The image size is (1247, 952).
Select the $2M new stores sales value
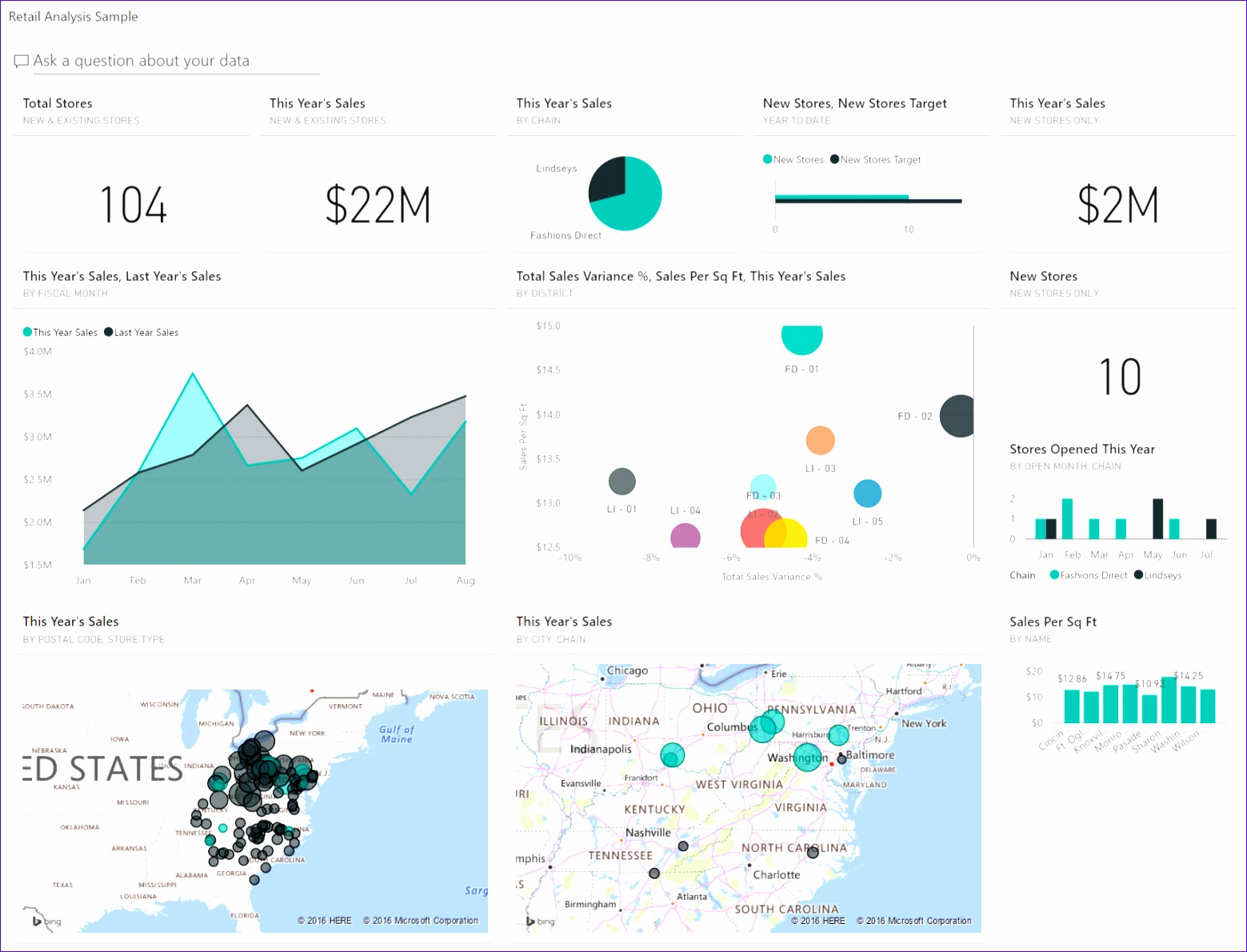coord(1118,205)
